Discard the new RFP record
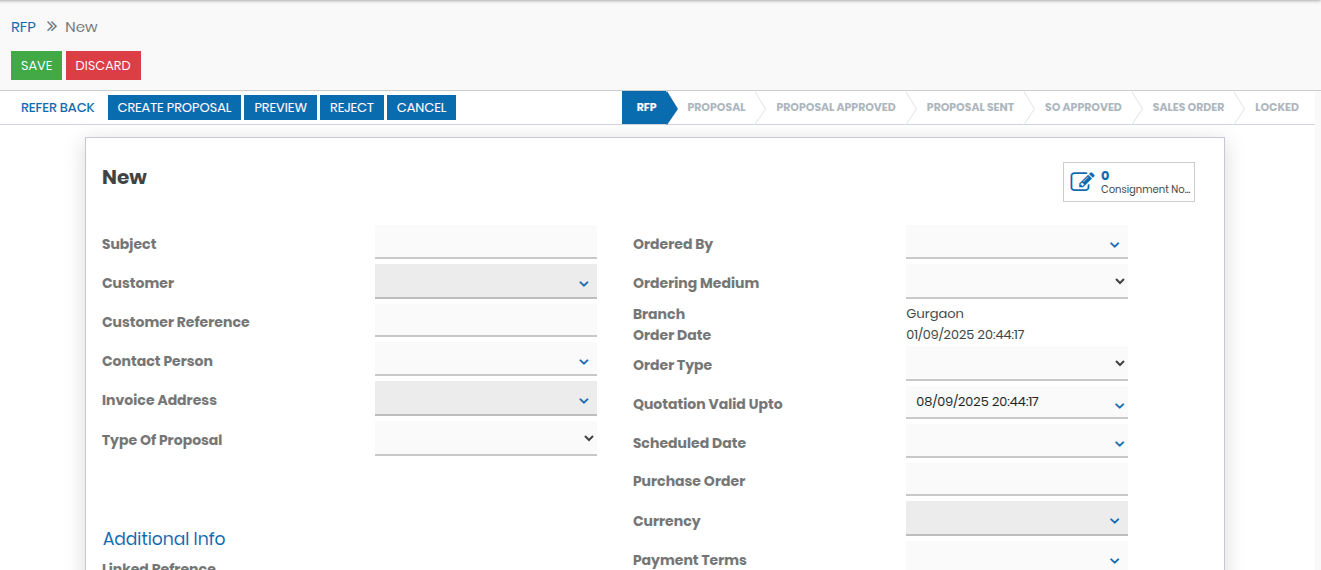 click(x=103, y=66)
